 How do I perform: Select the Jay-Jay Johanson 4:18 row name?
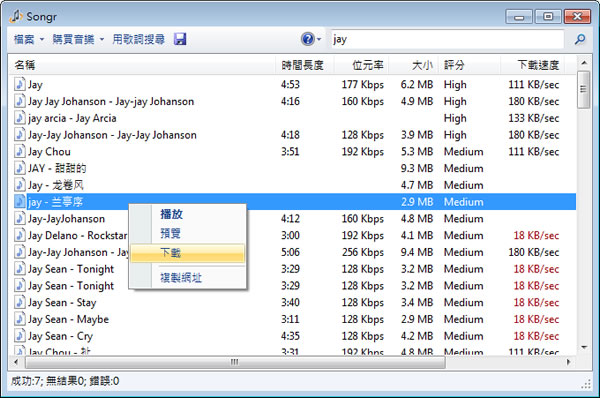(x=112, y=135)
